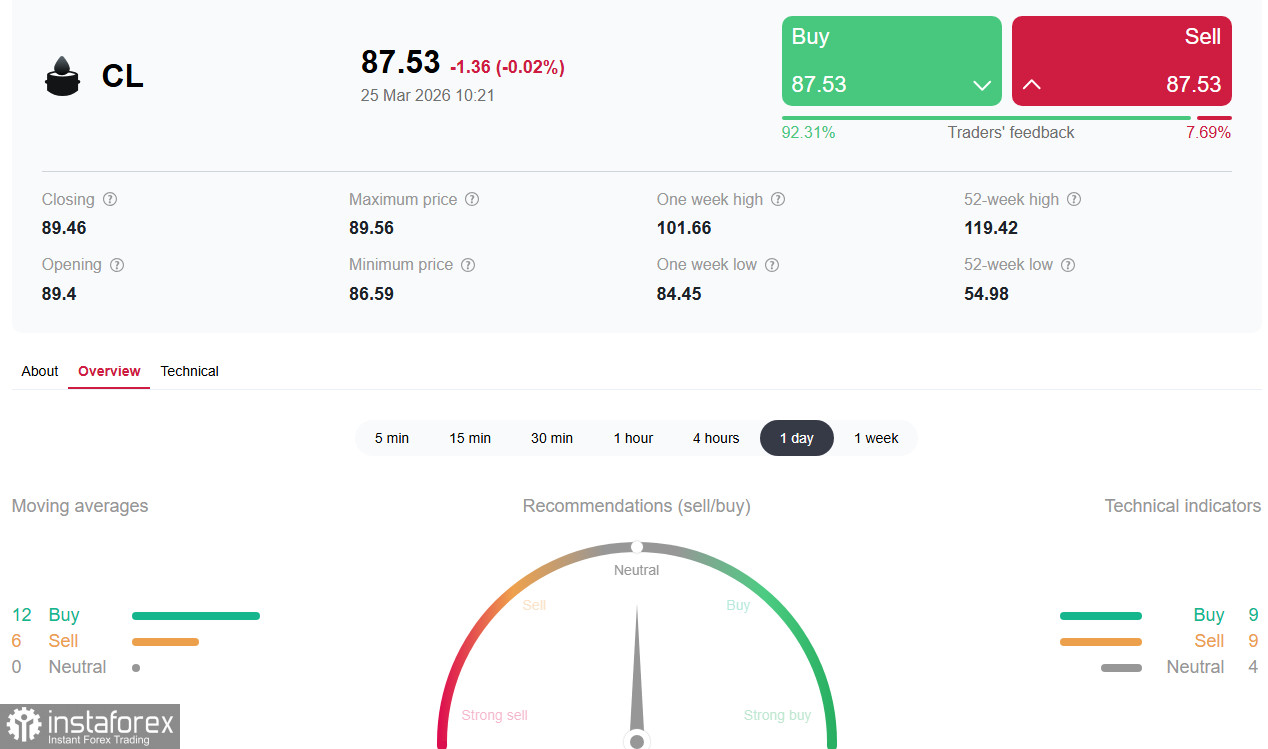The height and width of the screenshot is (749, 1268).
Task: Click the red traders' feedback bar segment
Action: 1214,118
